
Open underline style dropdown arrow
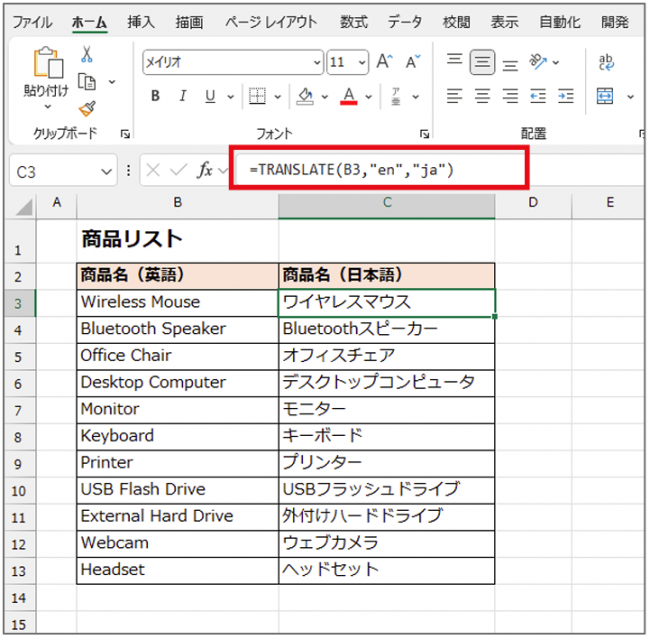pyautogui.click(x=230, y=97)
